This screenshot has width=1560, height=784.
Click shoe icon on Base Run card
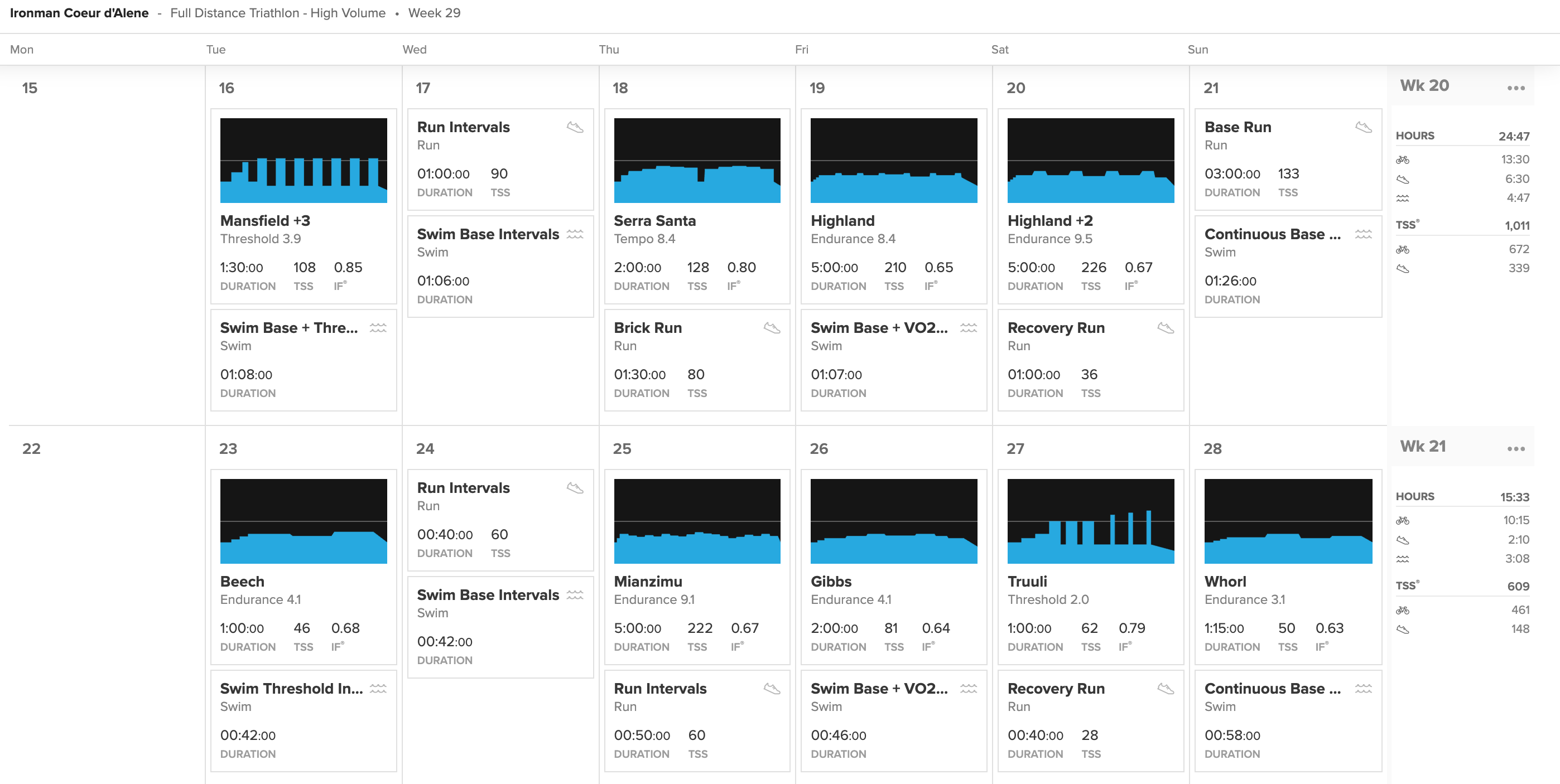[x=1363, y=127]
